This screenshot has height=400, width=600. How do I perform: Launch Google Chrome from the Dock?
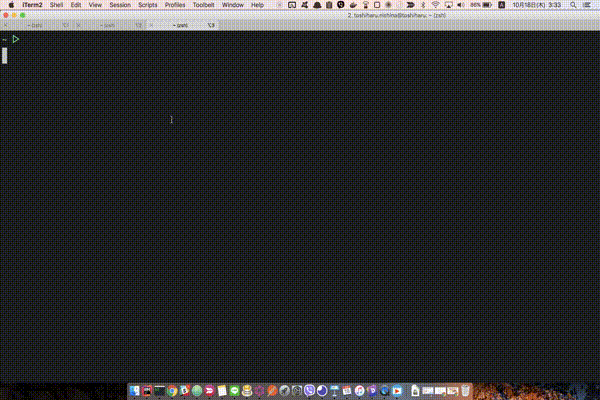point(172,390)
